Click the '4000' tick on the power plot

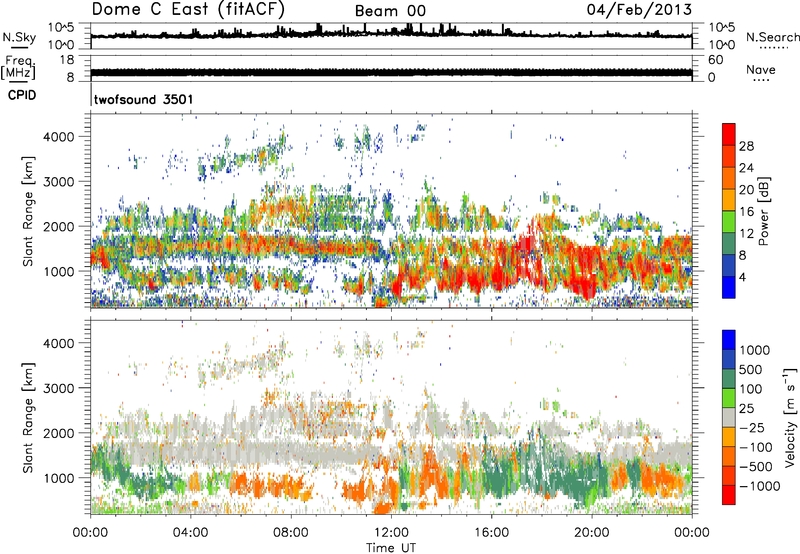click(58, 137)
